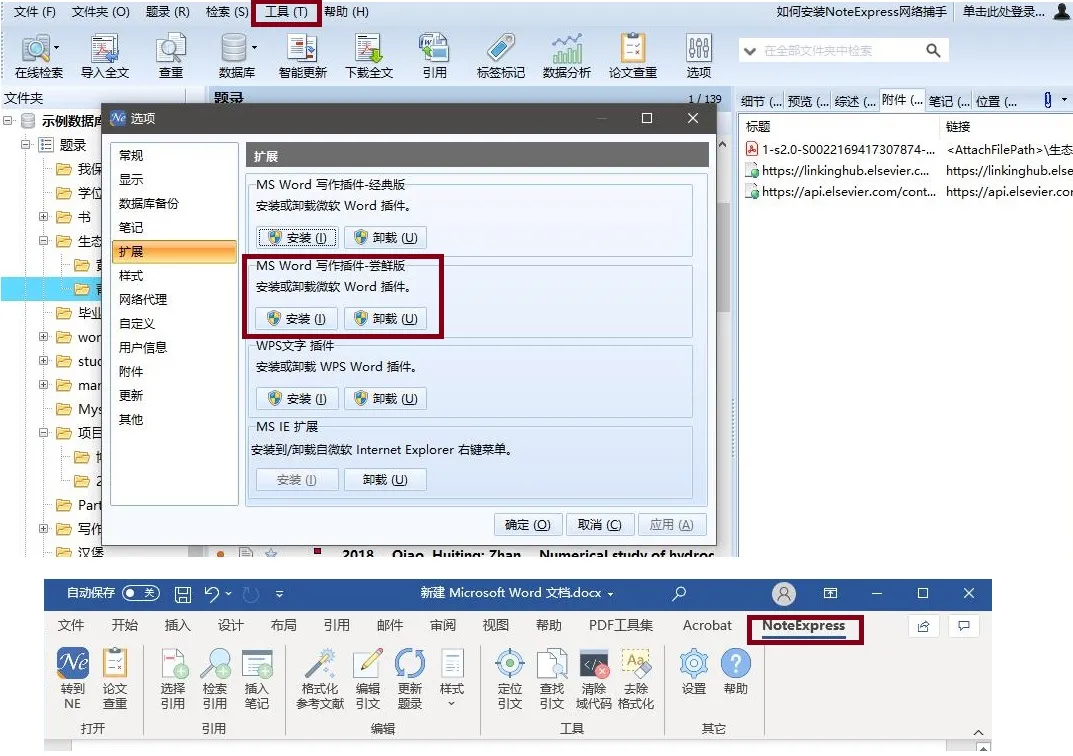The width and height of the screenshot is (1073, 756).
Task: Click 卸载 for MS Word 写作插件-尝鲜版
Action: coord(385,318)
